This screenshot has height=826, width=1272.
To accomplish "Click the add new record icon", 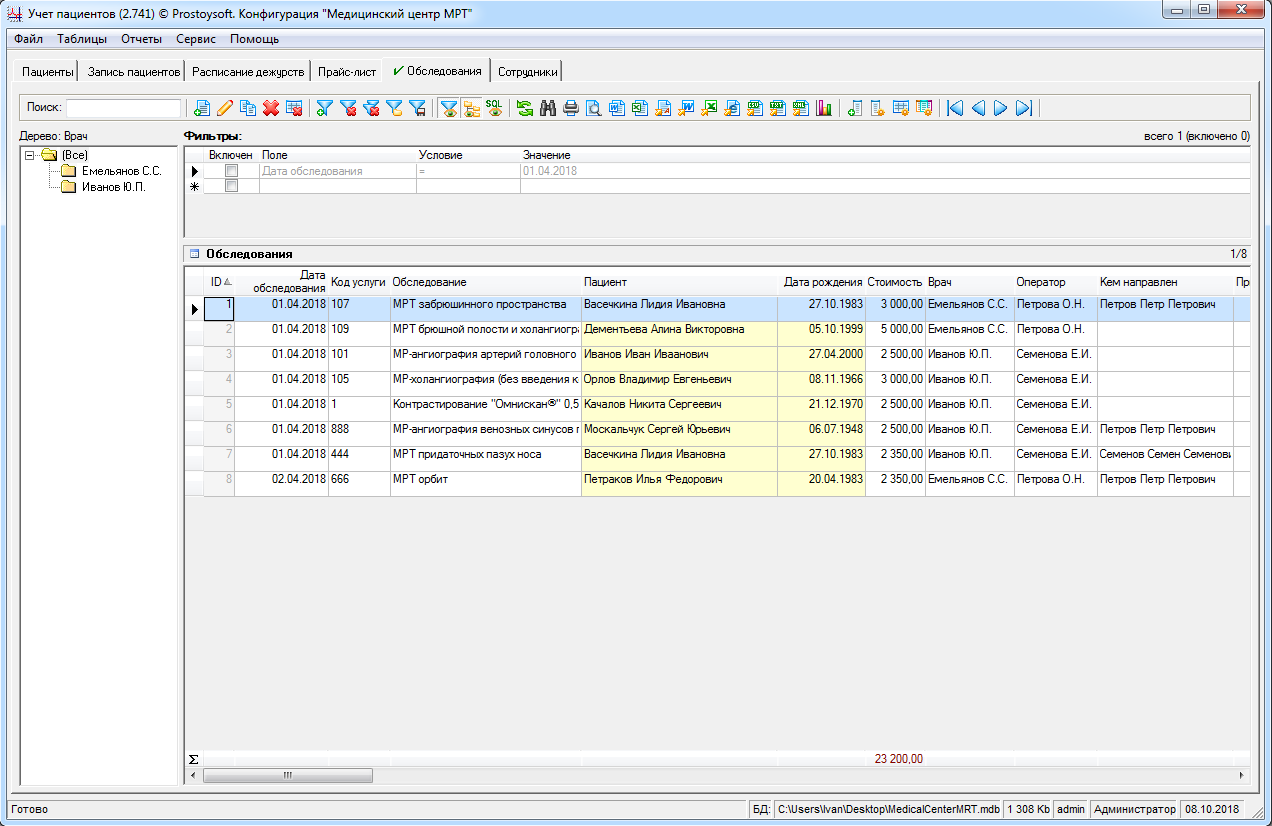I will coord(202,108).
